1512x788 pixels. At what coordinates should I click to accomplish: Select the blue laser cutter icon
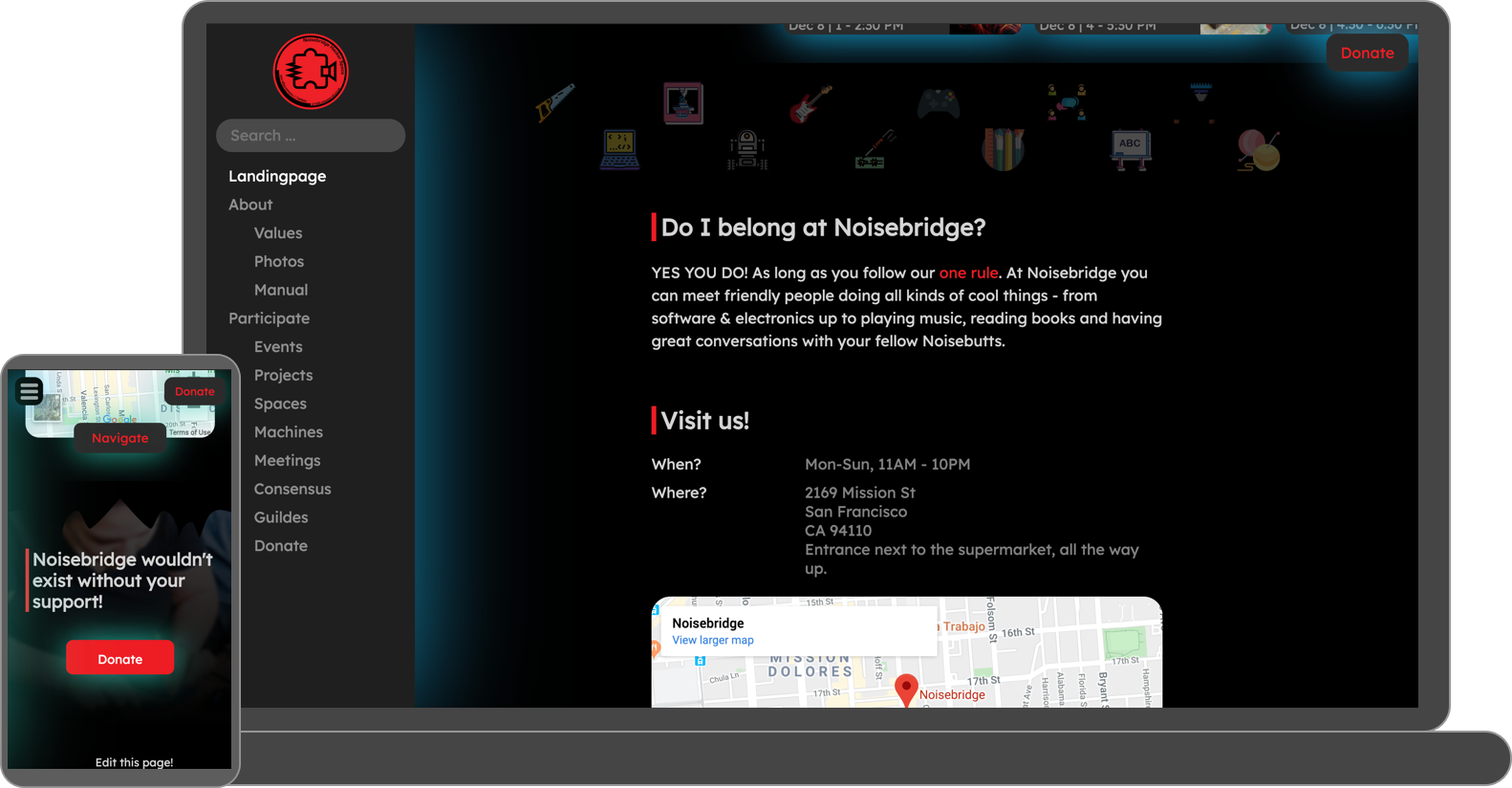pyautogui.click(x=1195, y=103)
